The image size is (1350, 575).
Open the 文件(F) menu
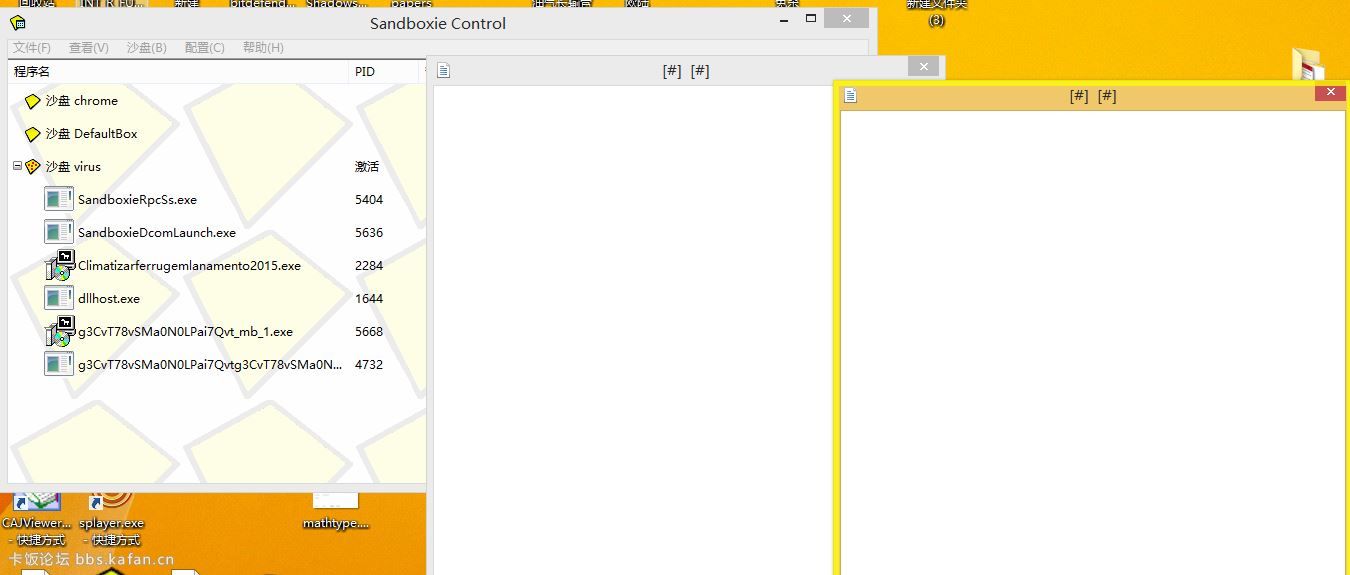click(32, 47)
